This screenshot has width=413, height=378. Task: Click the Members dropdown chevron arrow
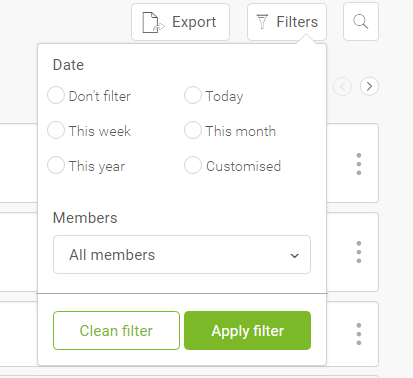point(294,256)
